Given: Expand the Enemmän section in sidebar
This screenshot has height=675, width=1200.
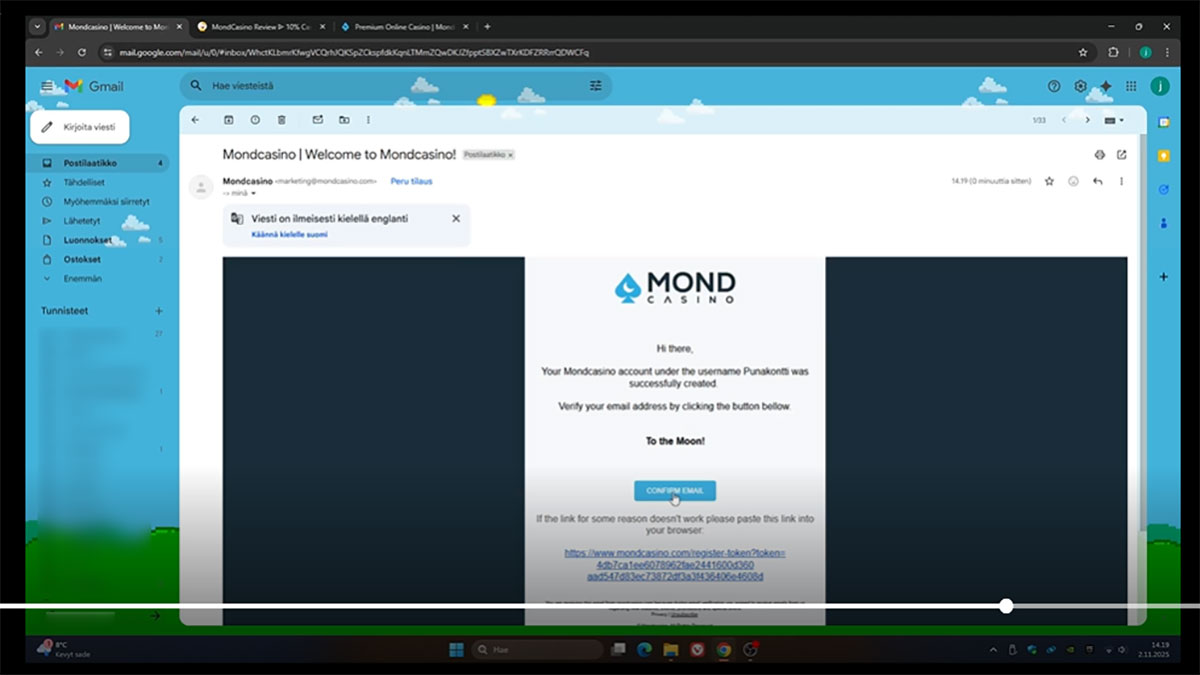Looking at the screenshot, I should (82, 279).
